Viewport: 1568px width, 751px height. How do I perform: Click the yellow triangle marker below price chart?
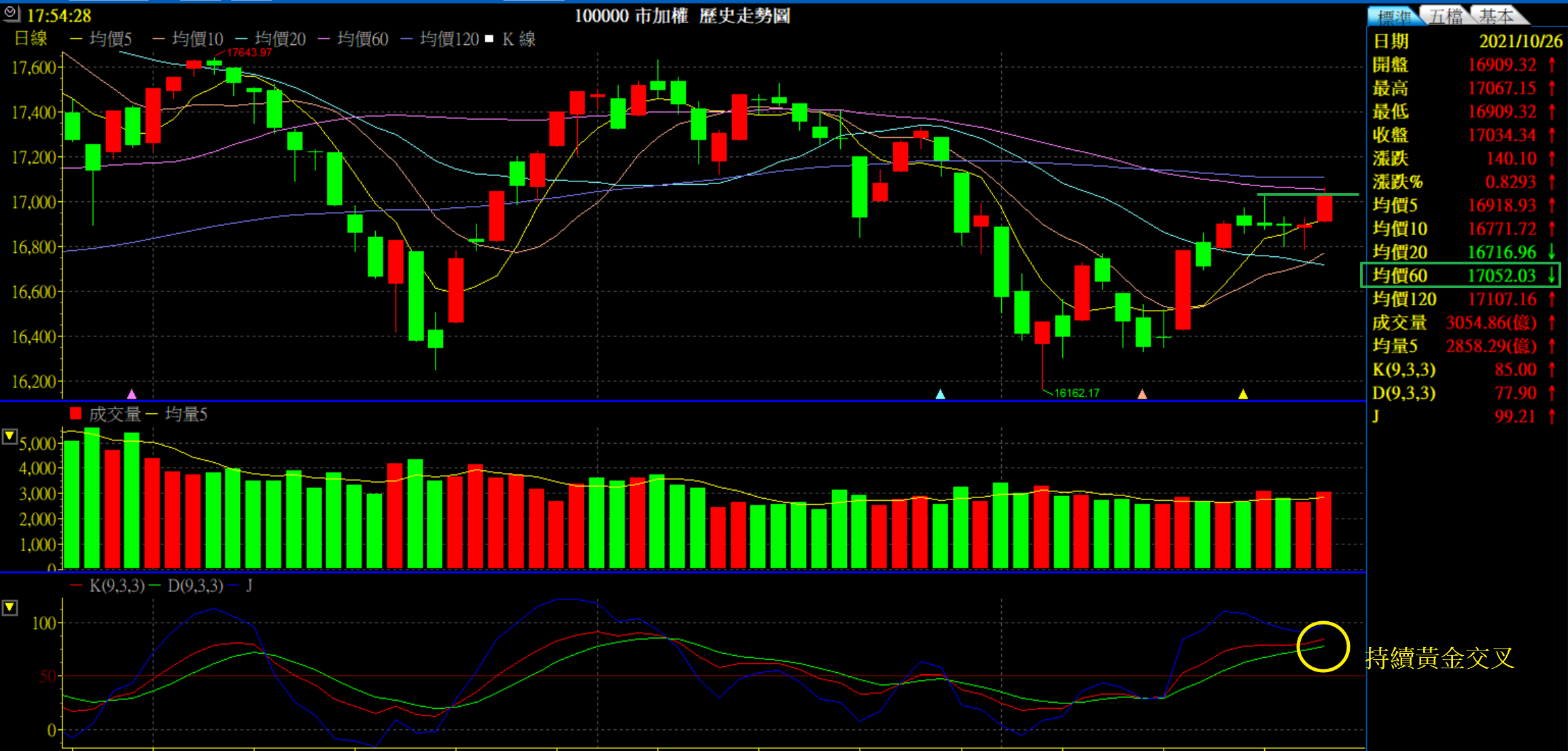point(1243,394)
